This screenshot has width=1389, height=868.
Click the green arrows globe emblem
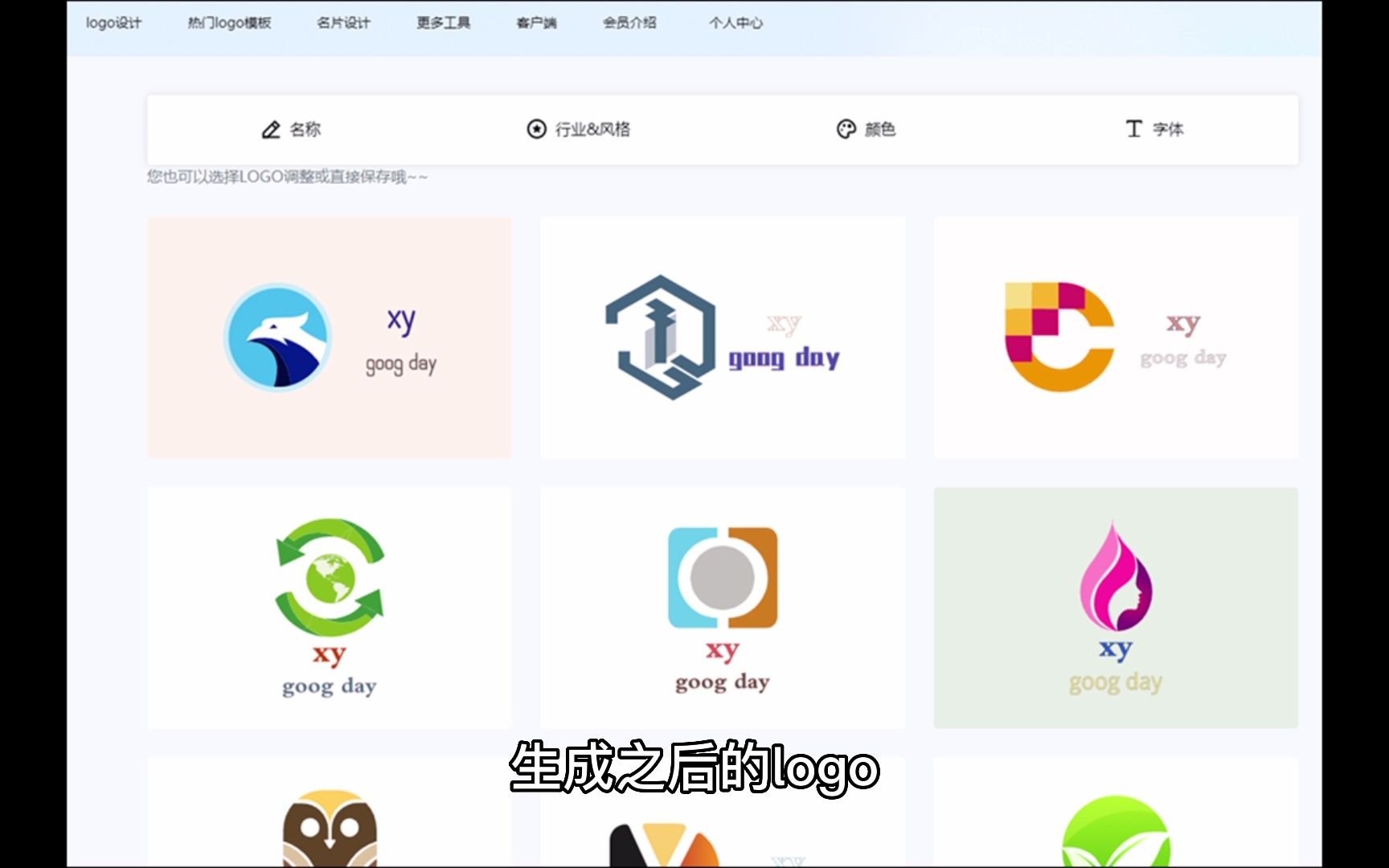330,577
